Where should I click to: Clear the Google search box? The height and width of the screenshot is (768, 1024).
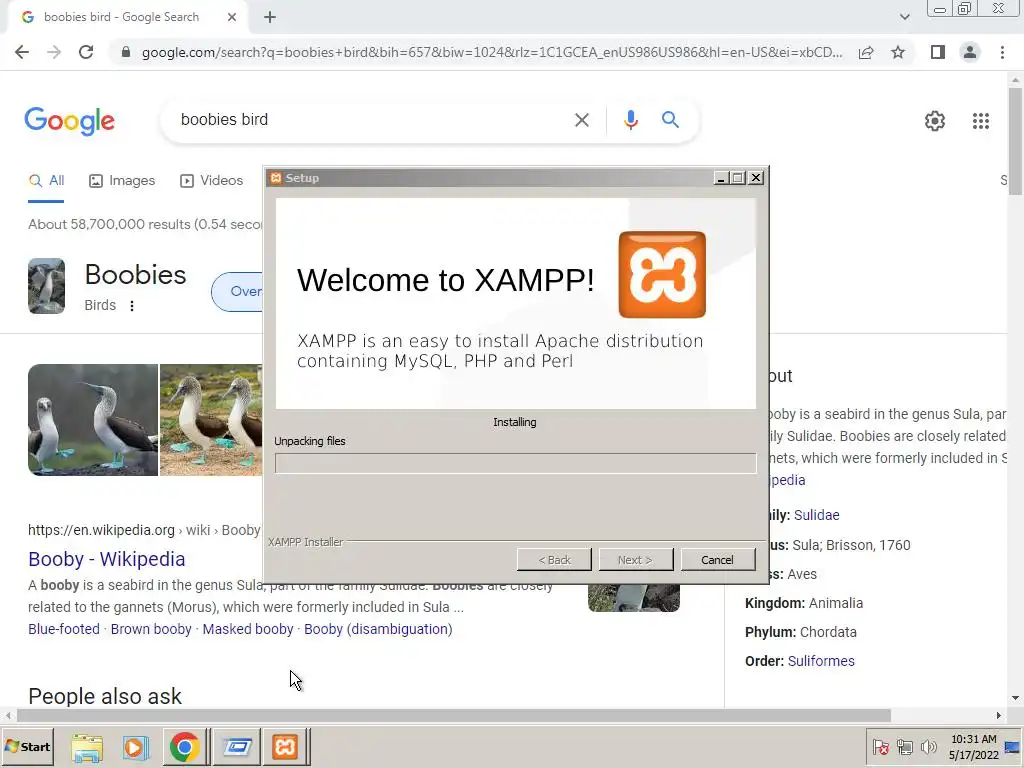[581, 120]
